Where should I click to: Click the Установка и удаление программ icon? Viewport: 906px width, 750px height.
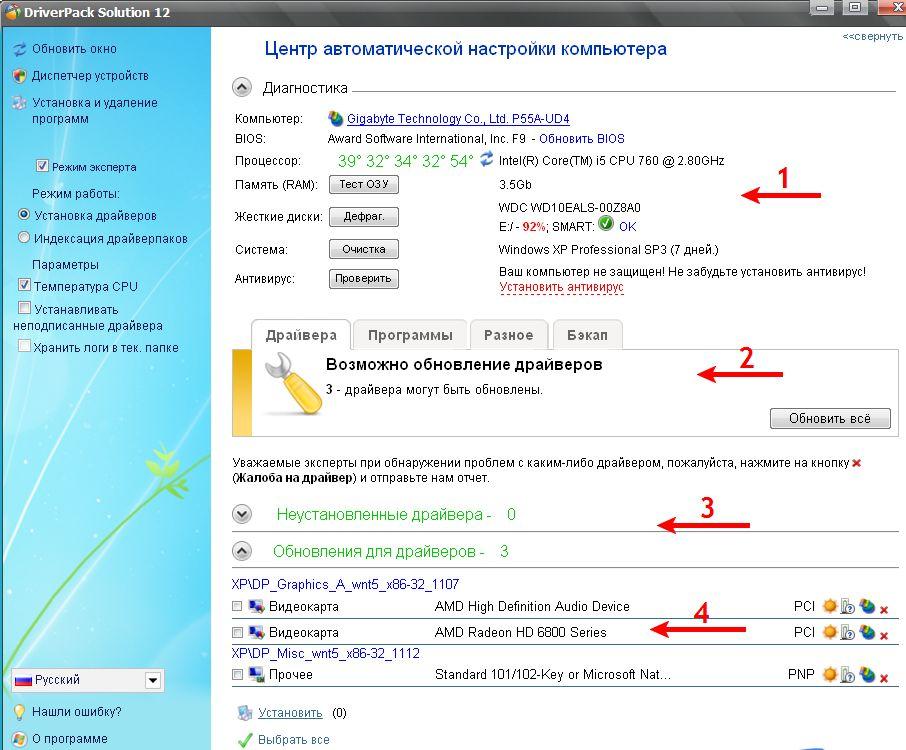pyautogui.click(x=20, y=103)
